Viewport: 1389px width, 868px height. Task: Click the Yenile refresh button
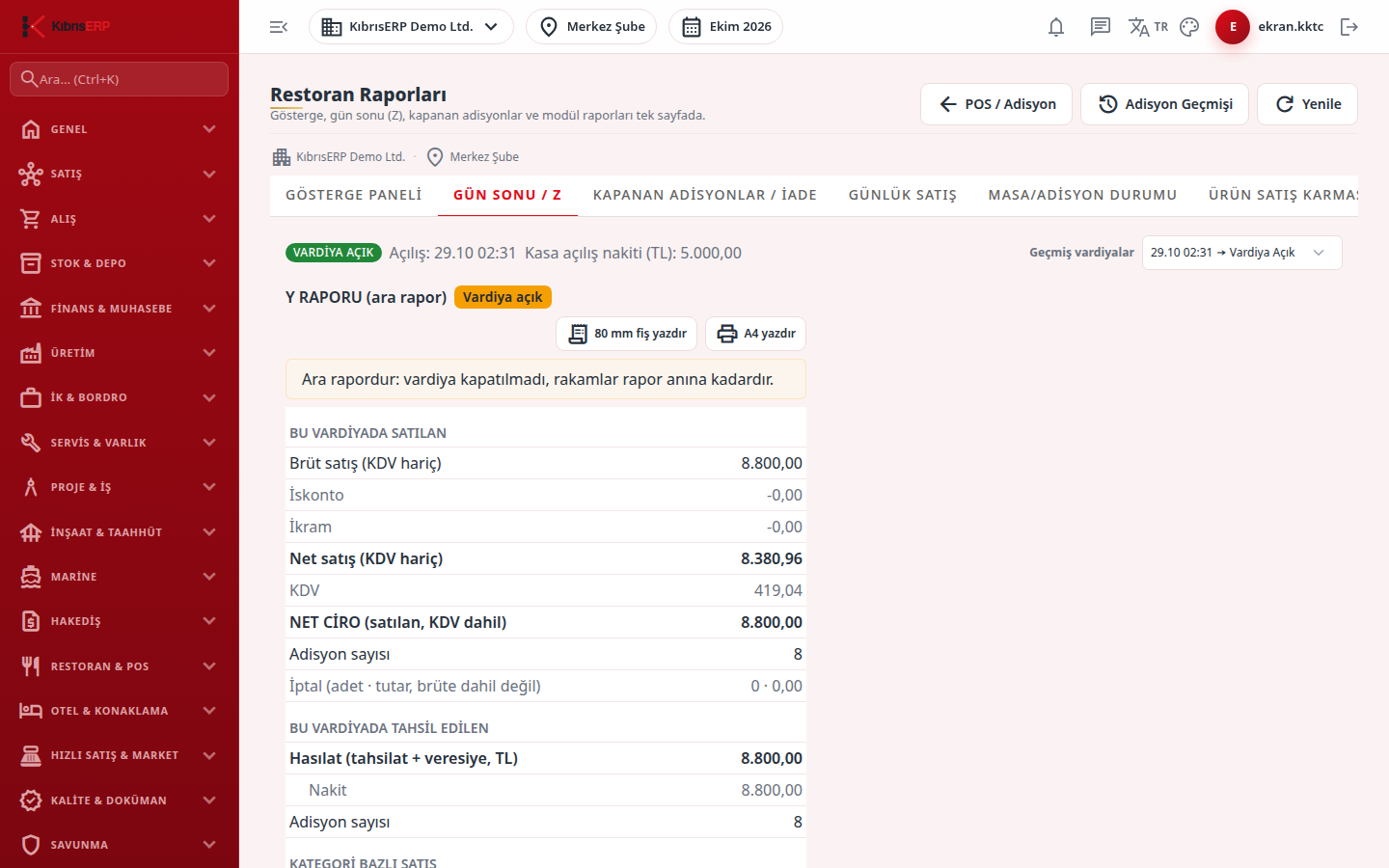click(1308, 104)
